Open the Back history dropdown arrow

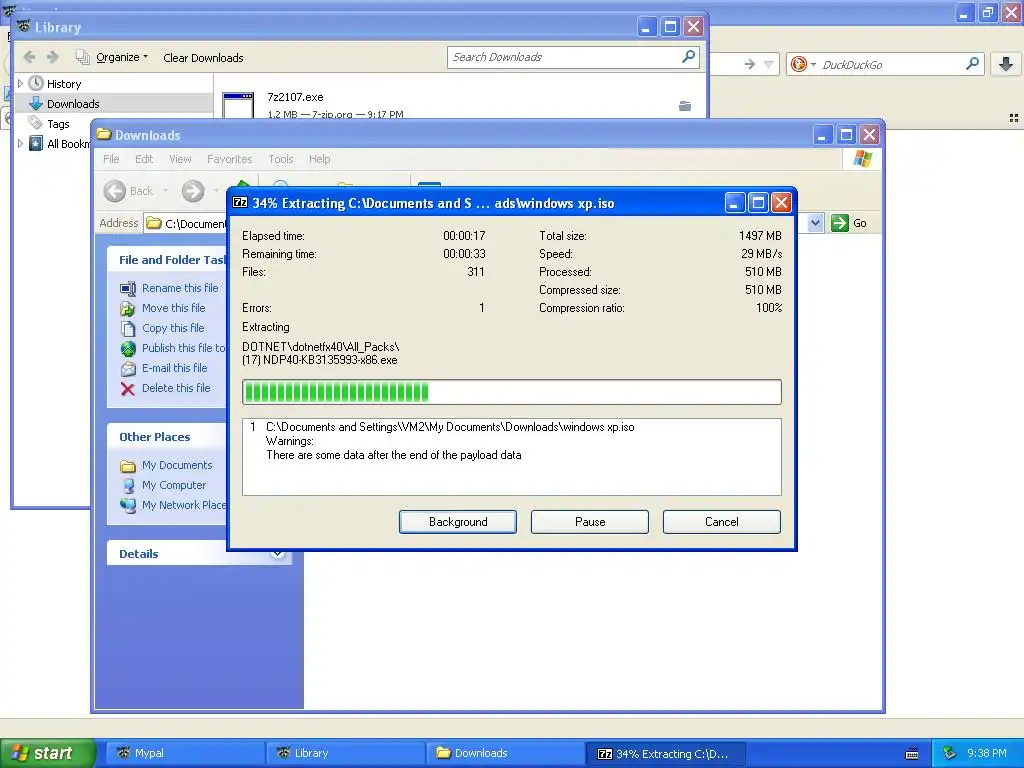[165, 191]
